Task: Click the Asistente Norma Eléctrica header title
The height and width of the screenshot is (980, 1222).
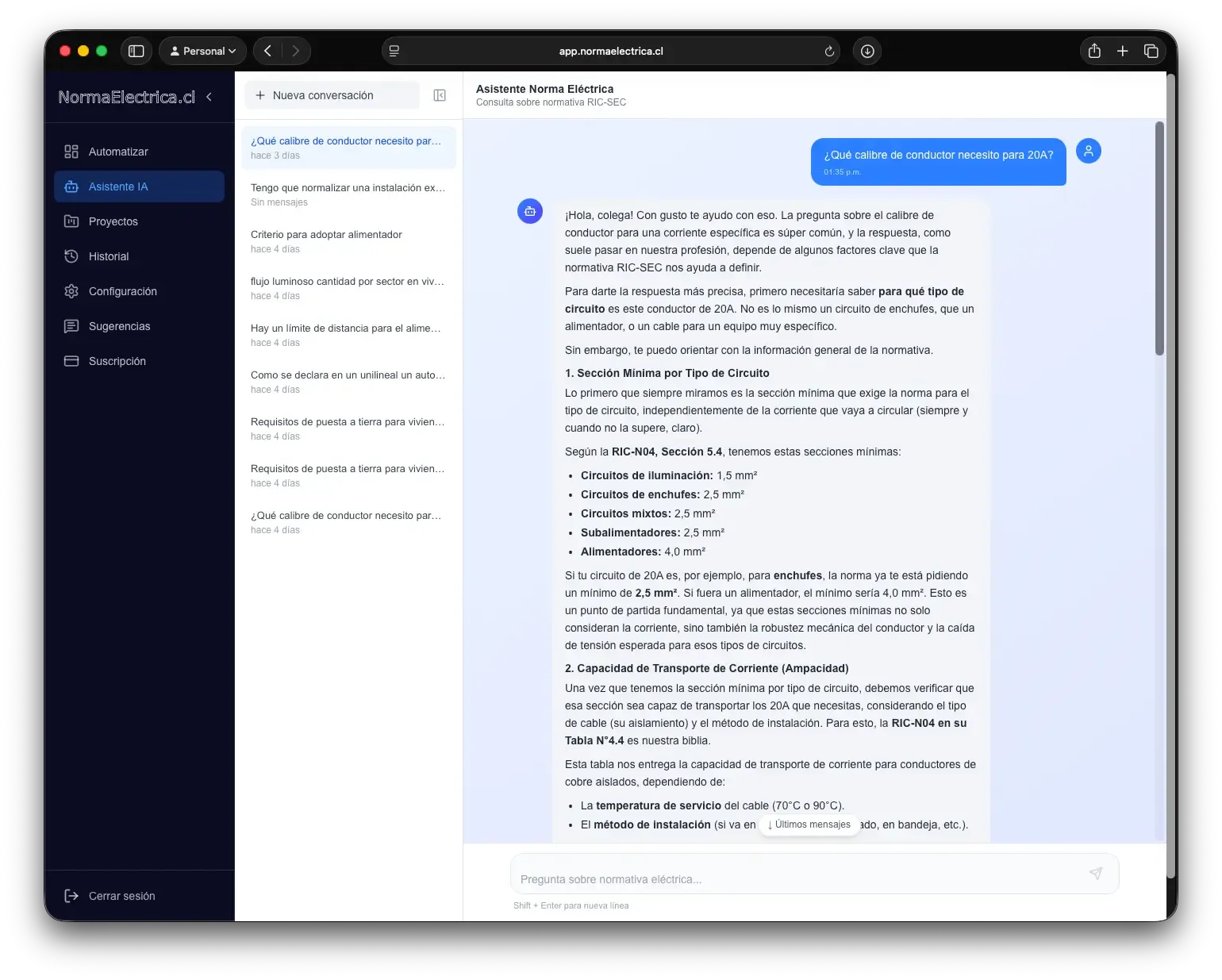Action: coord(544,89)
